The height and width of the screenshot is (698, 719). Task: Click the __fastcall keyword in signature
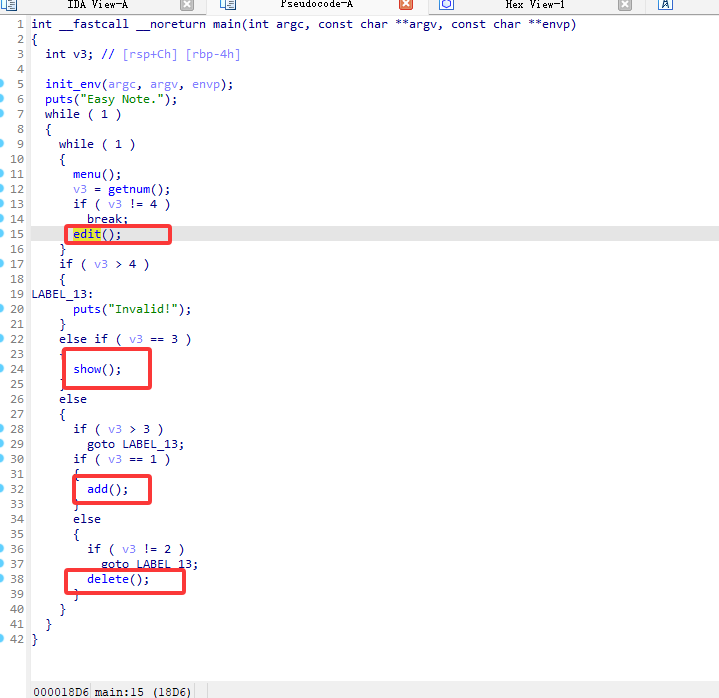(x=94, y=24)
